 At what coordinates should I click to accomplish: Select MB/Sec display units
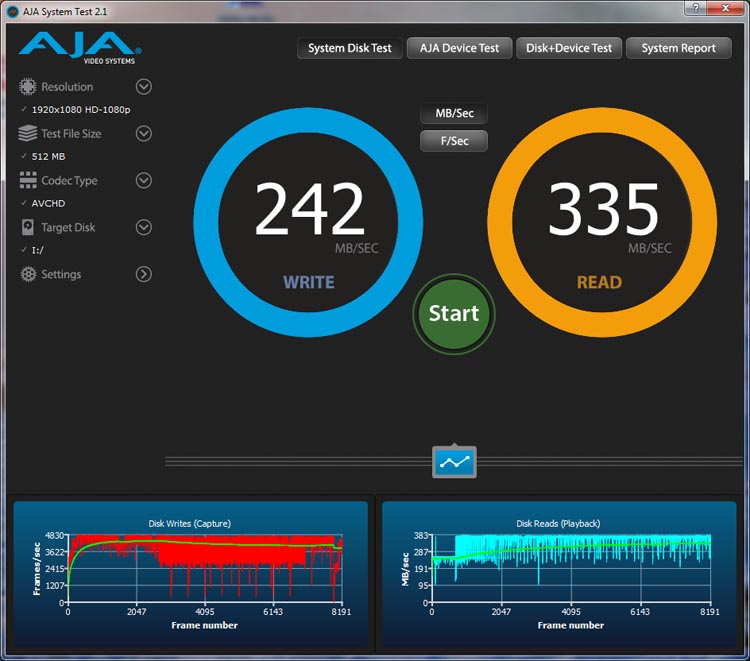(454, 113)
